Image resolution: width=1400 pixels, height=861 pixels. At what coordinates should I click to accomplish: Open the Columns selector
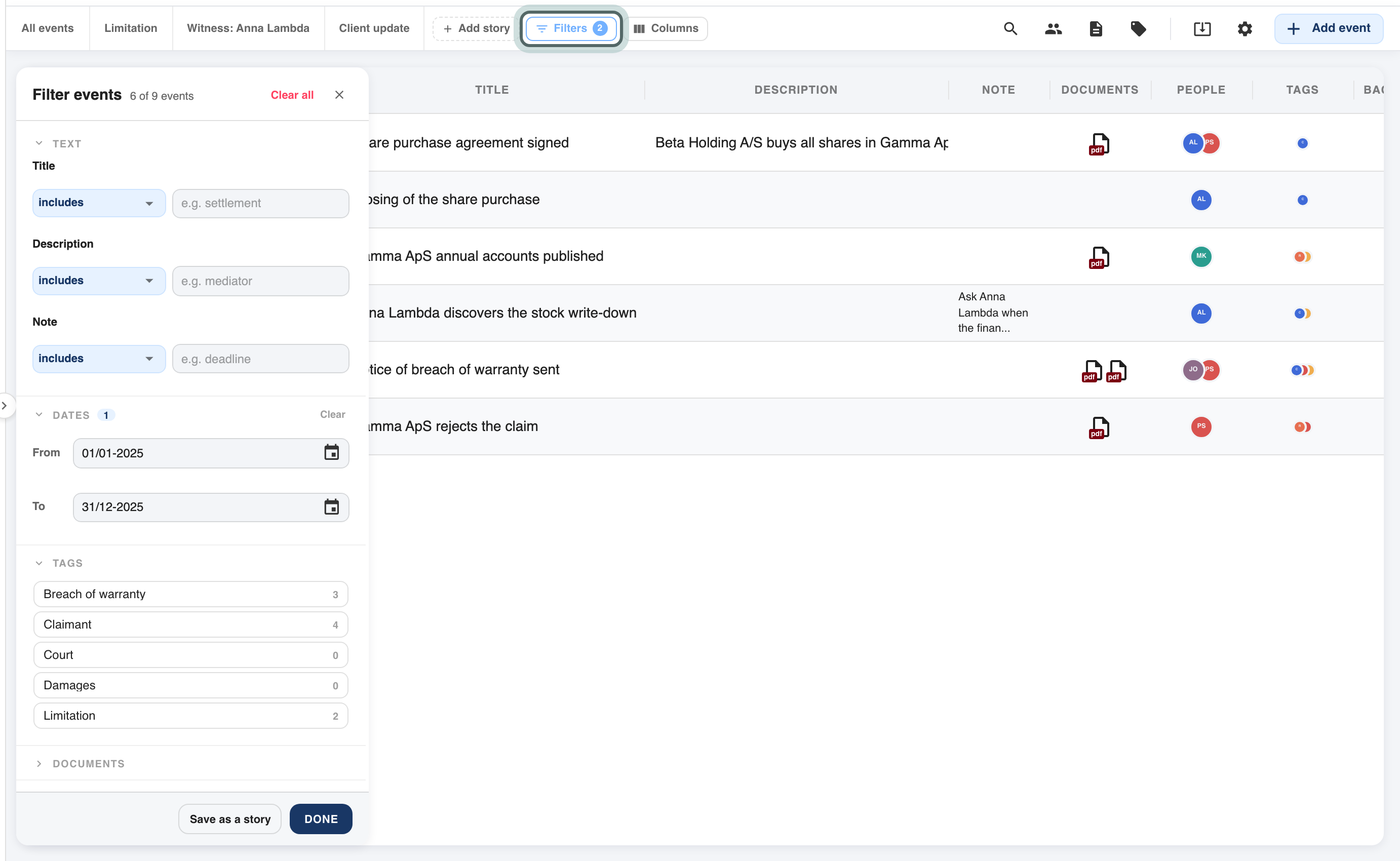666,28
